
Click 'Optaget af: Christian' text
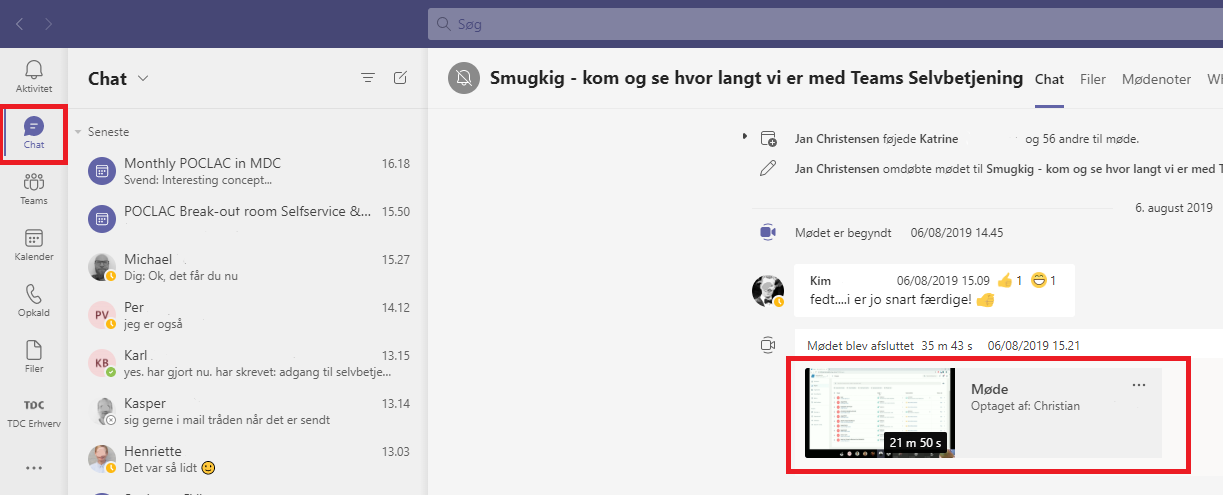1025,406
